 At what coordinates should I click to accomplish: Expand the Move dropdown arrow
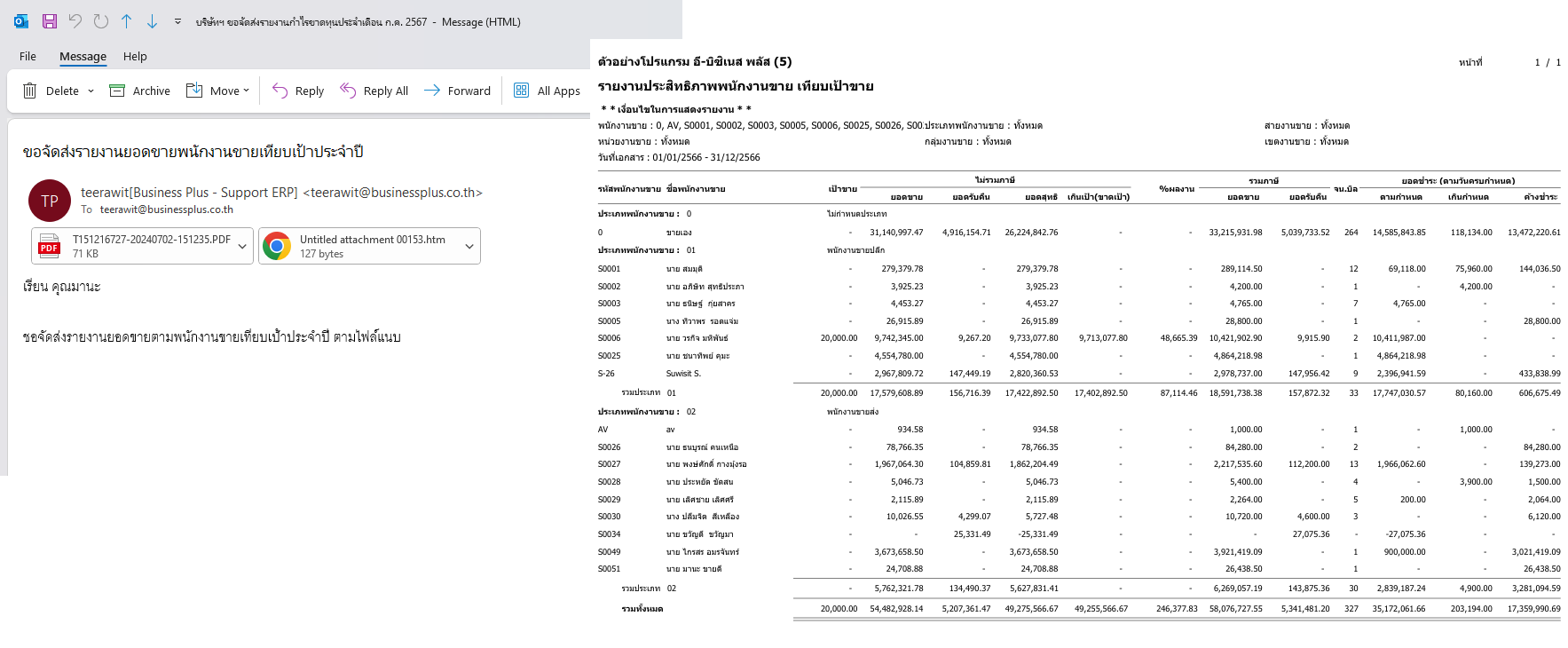point(246,91)
